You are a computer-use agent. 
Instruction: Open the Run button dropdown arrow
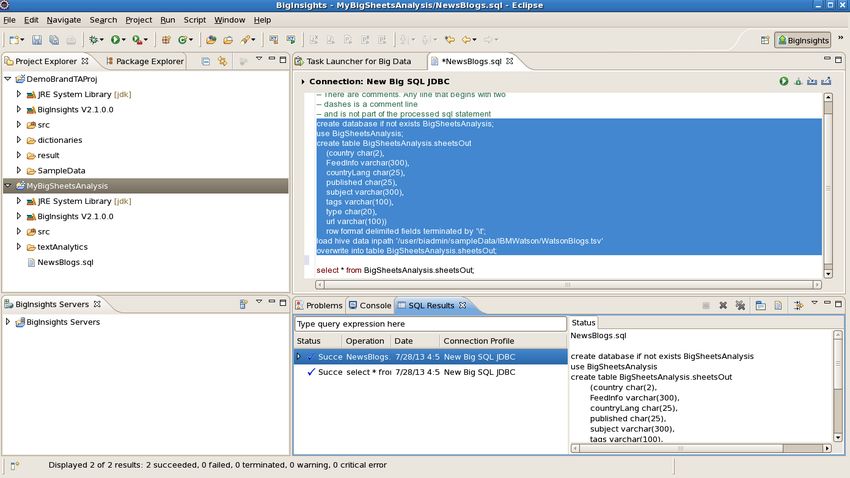click(124, 40)
